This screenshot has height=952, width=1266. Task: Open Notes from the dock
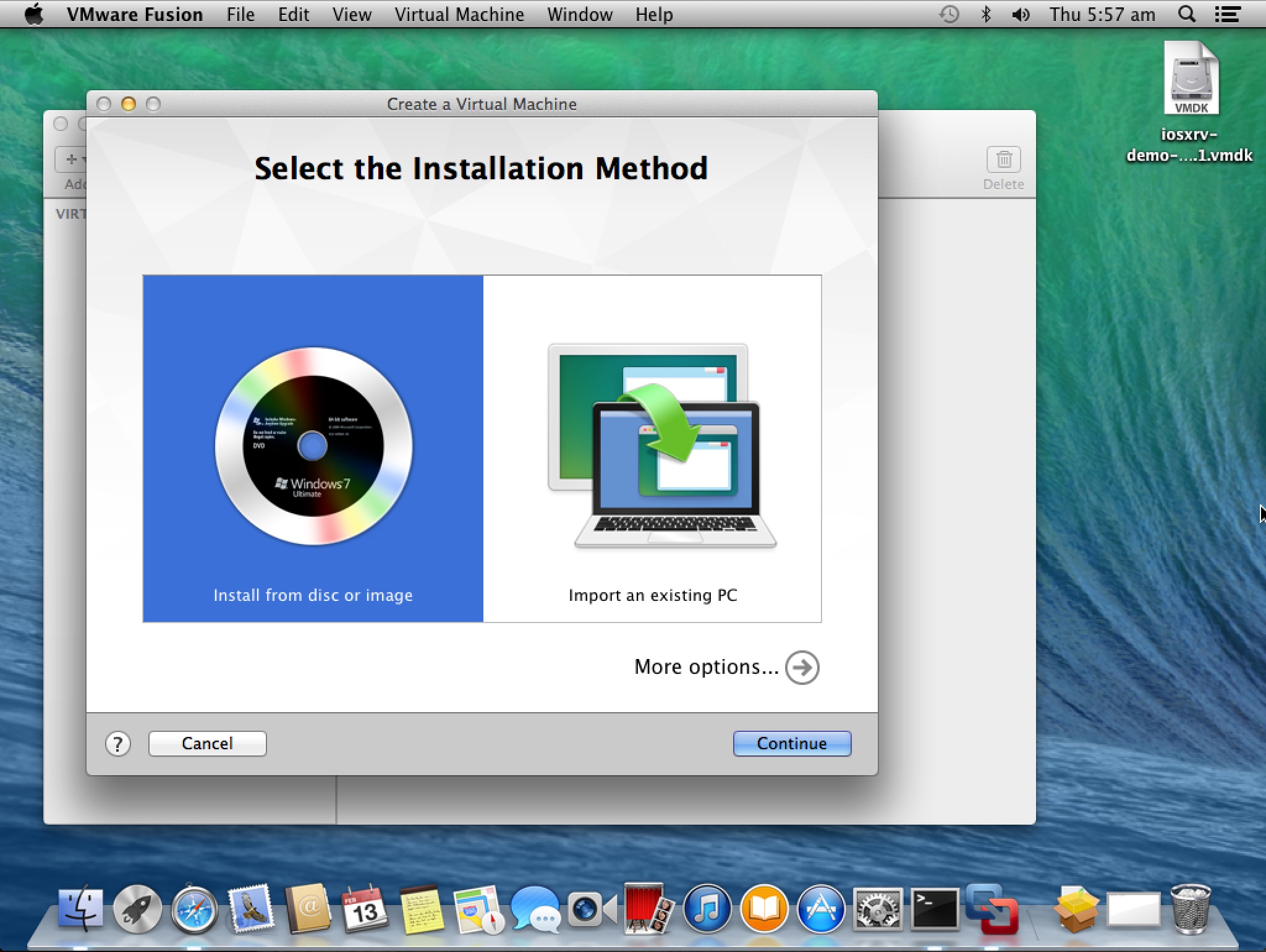[x=422, y=911]
